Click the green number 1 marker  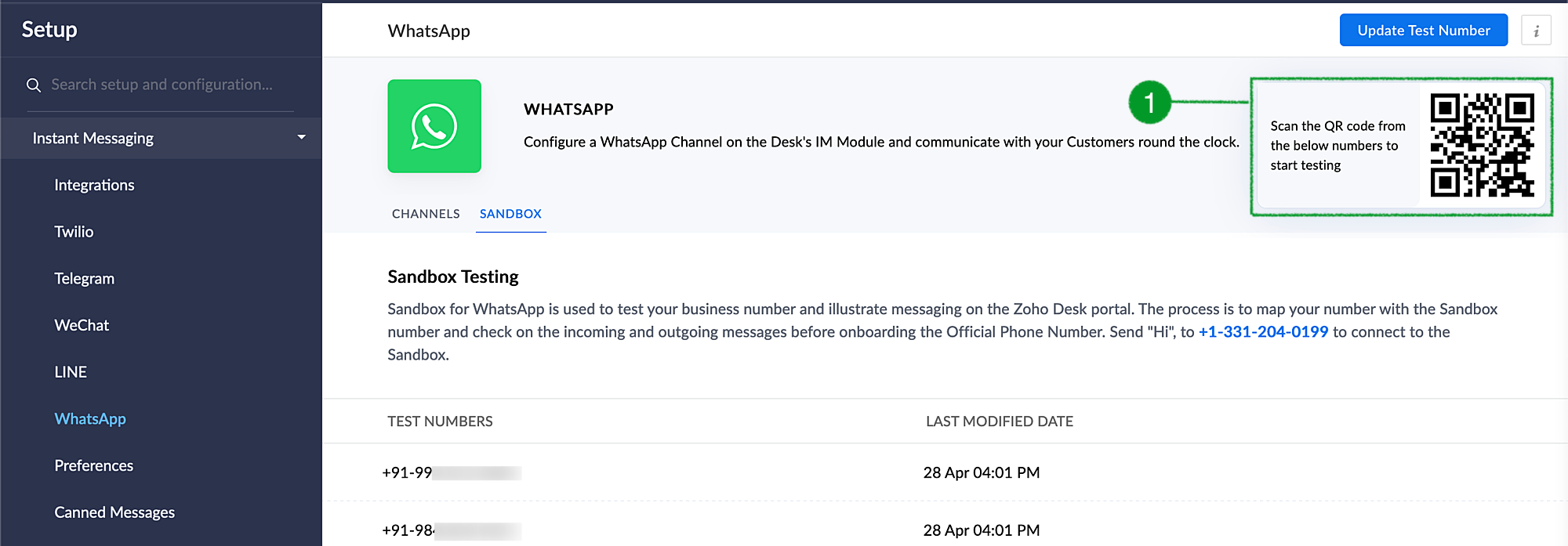1149,103
